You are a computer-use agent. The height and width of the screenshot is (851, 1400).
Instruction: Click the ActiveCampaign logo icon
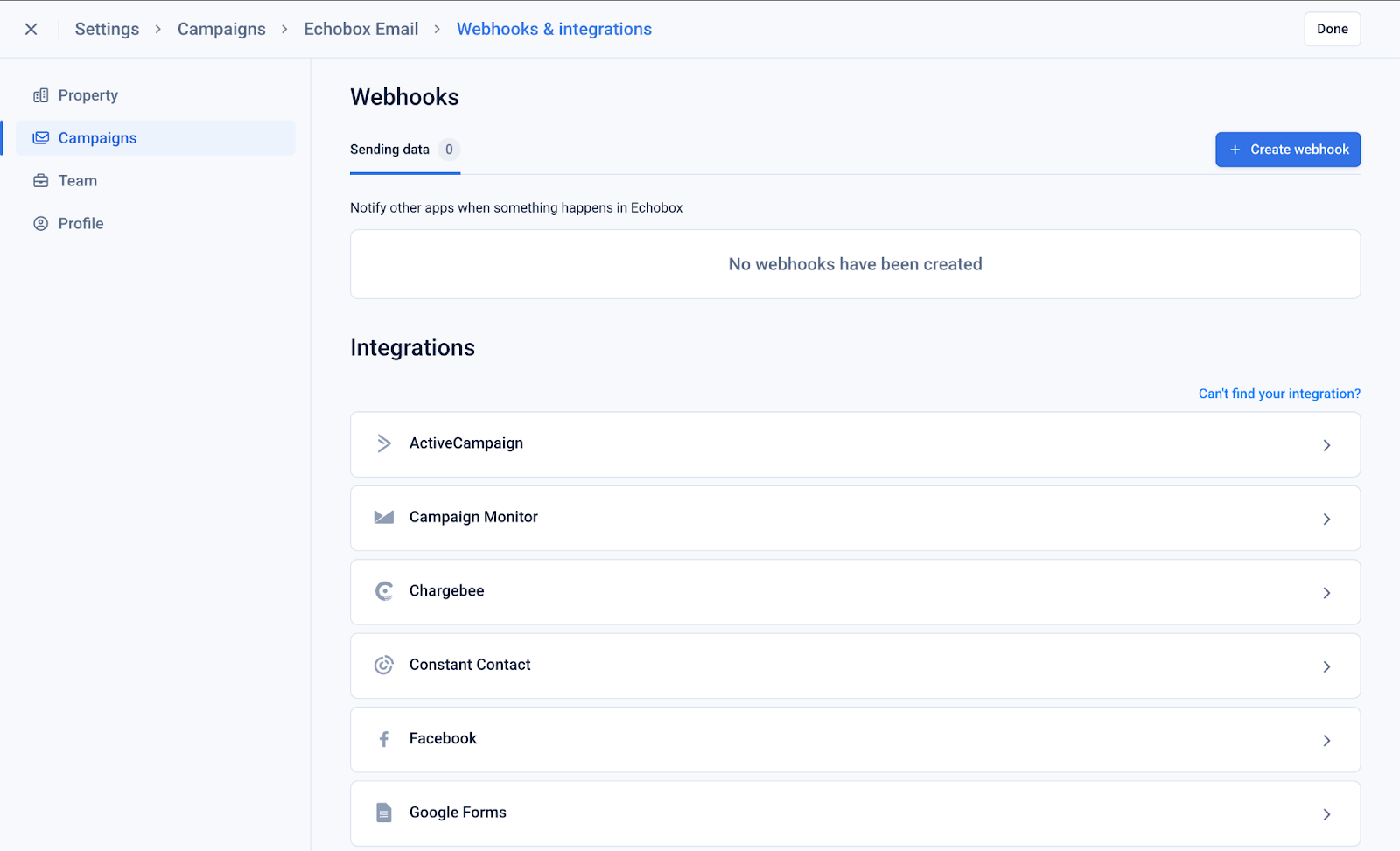(383, 443)
